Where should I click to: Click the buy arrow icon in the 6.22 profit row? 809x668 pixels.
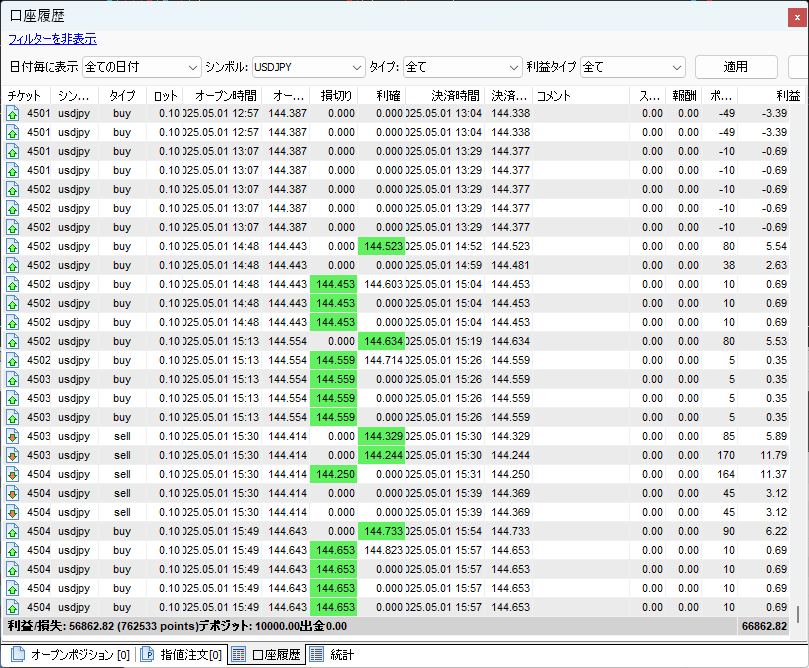pyautogui.click(x=12, y=531)
